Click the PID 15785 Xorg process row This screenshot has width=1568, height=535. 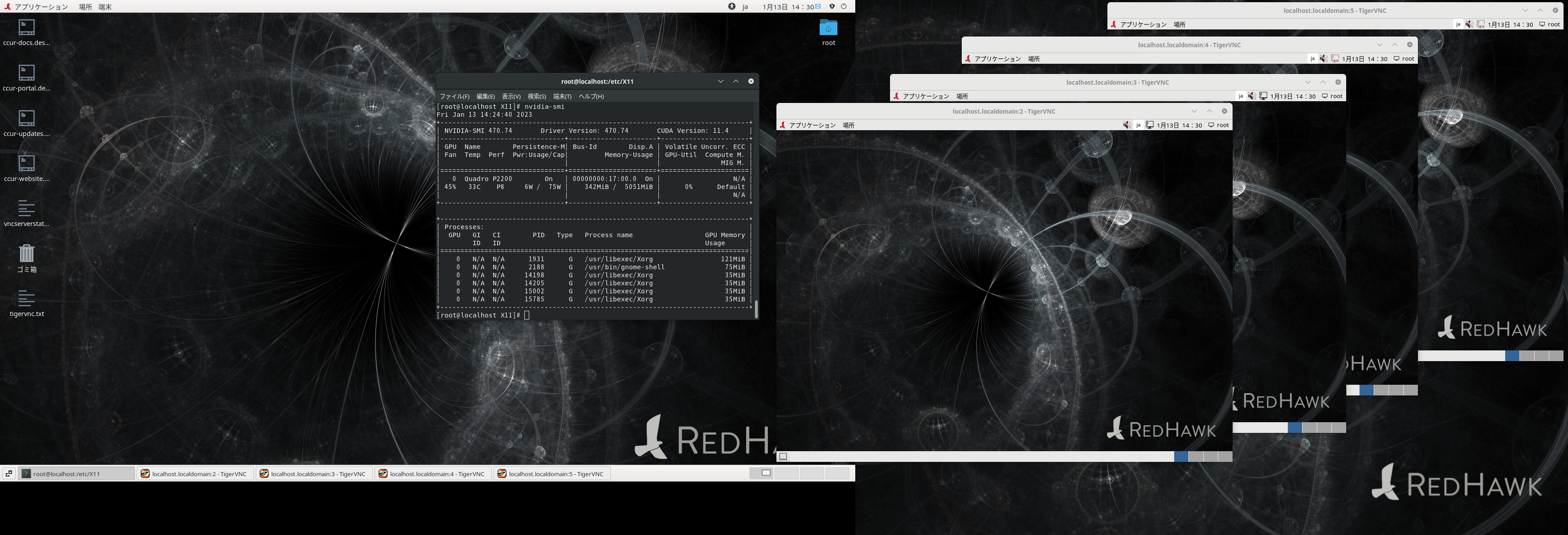pos(595,299)
